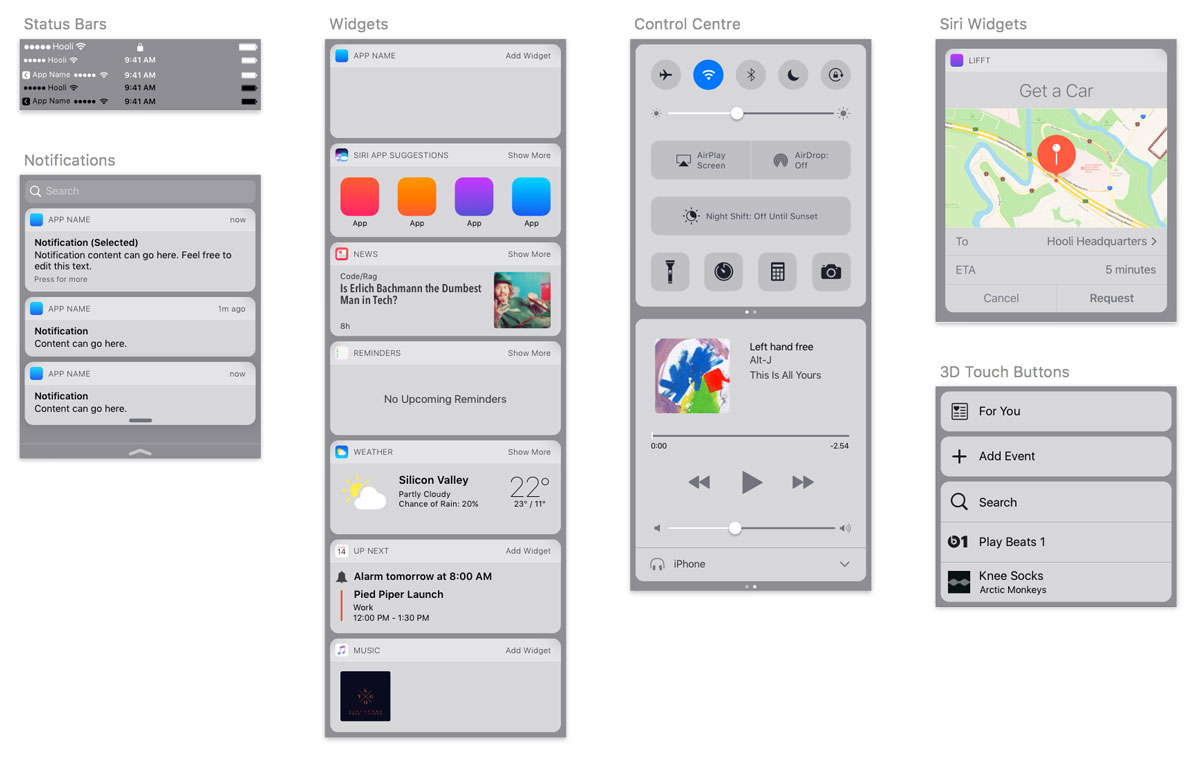Select the Add Event 3D Touch item
This screenshot has width=1200, height=758.
[x=1055, y=456]
